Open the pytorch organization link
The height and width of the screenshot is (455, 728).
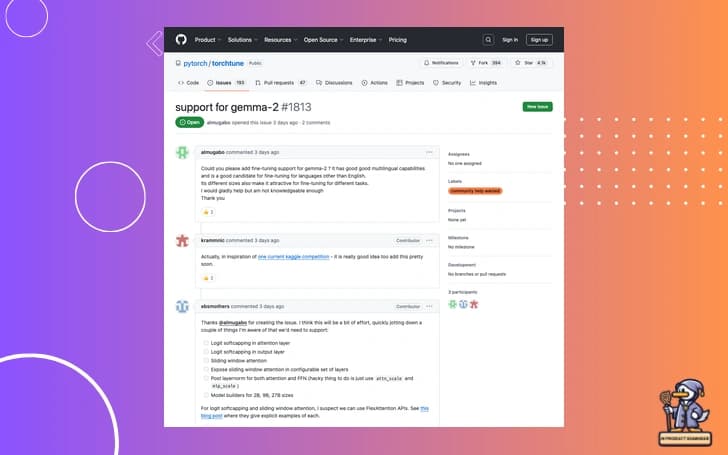click(x=195, y=63)
